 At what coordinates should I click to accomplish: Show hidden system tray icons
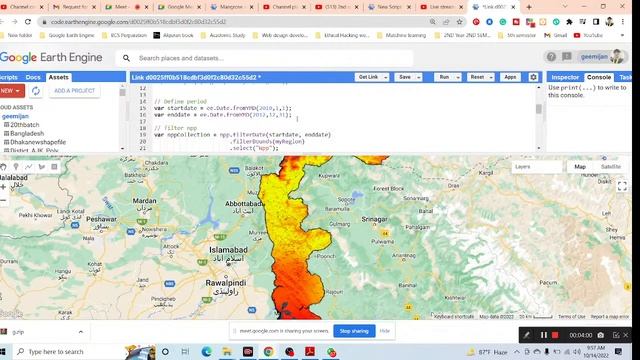click(517, 351)
